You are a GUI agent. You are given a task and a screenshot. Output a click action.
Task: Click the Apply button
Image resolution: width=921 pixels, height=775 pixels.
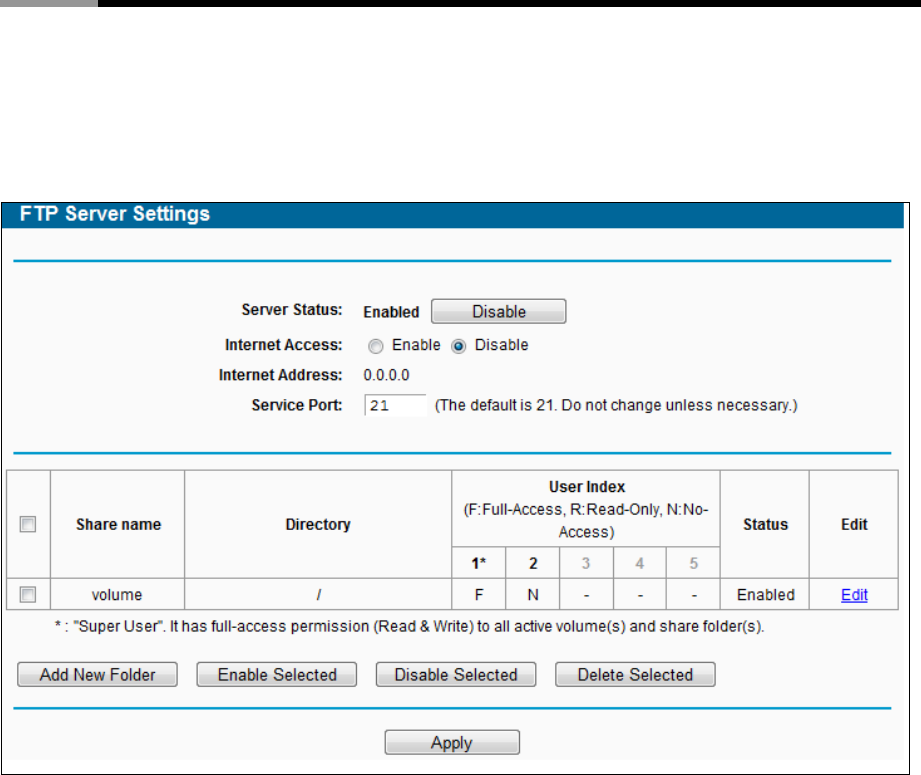[452, 743]
